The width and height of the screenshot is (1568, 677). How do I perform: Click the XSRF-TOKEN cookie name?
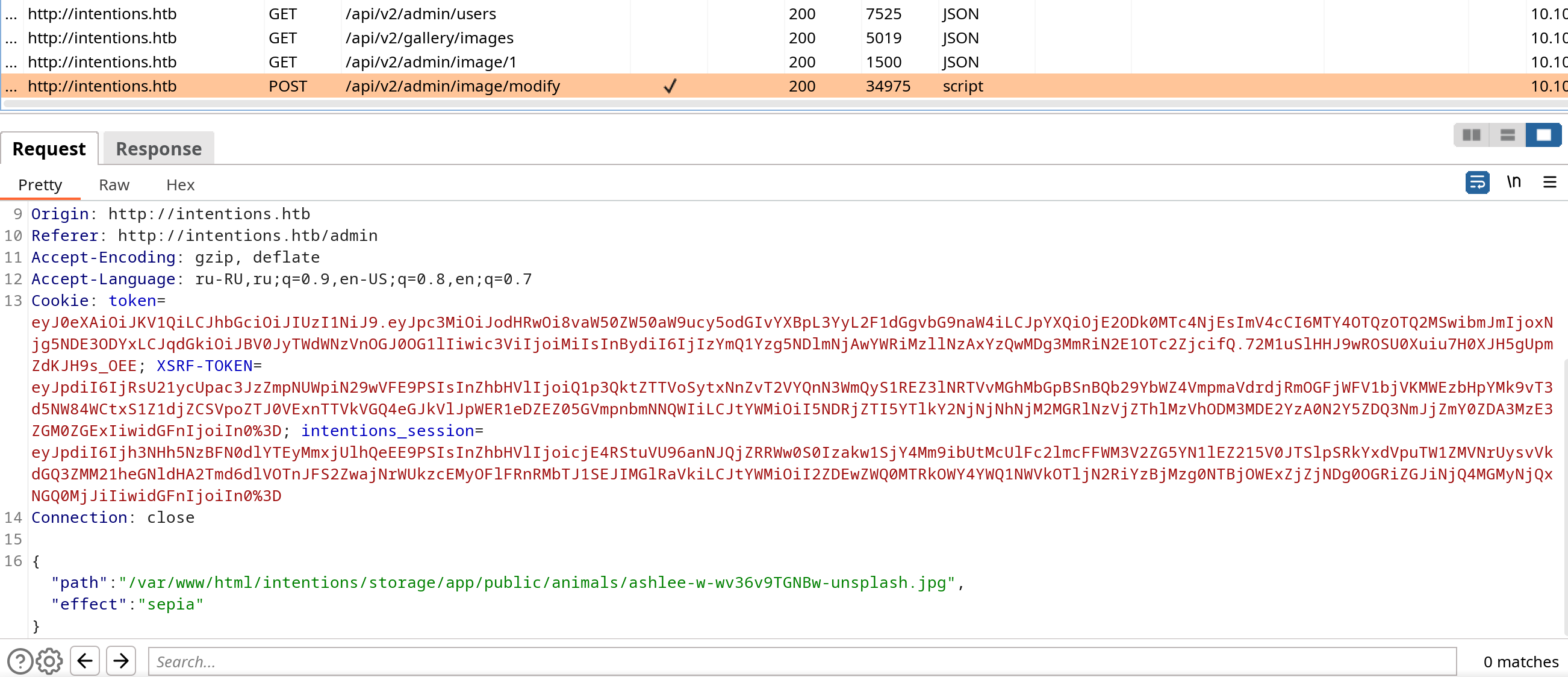[x=205, y=366]
